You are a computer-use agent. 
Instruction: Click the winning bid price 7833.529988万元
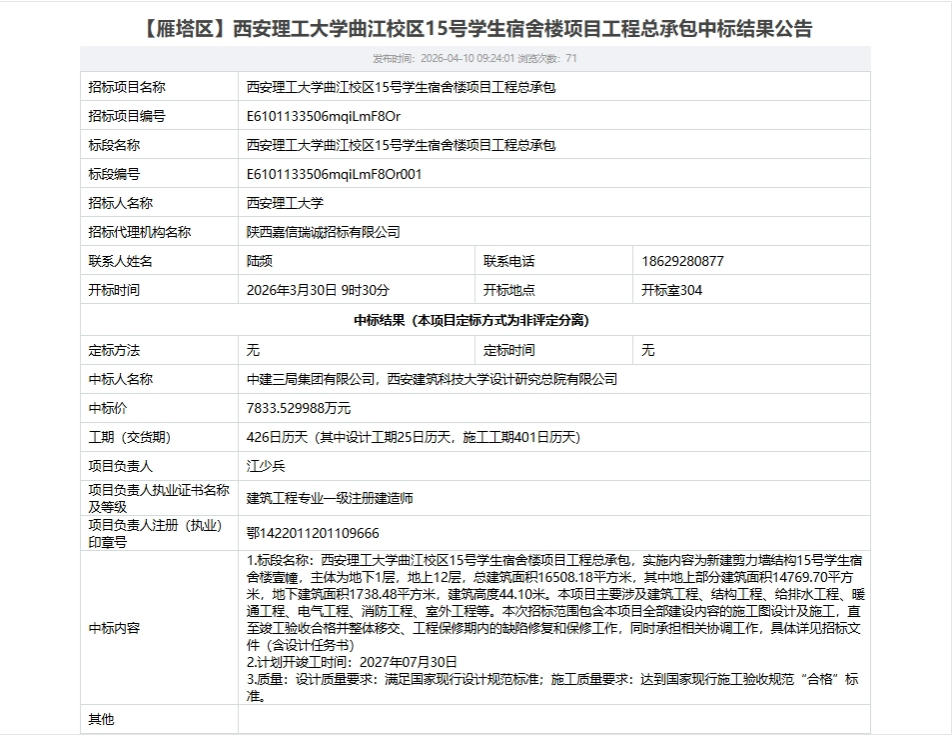point(298,408)
